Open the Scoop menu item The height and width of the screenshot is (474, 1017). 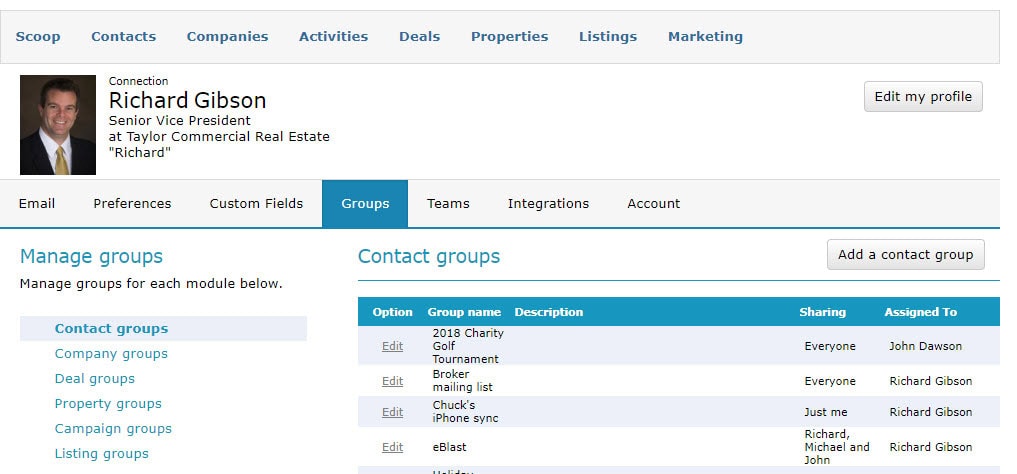click(38, 37)
